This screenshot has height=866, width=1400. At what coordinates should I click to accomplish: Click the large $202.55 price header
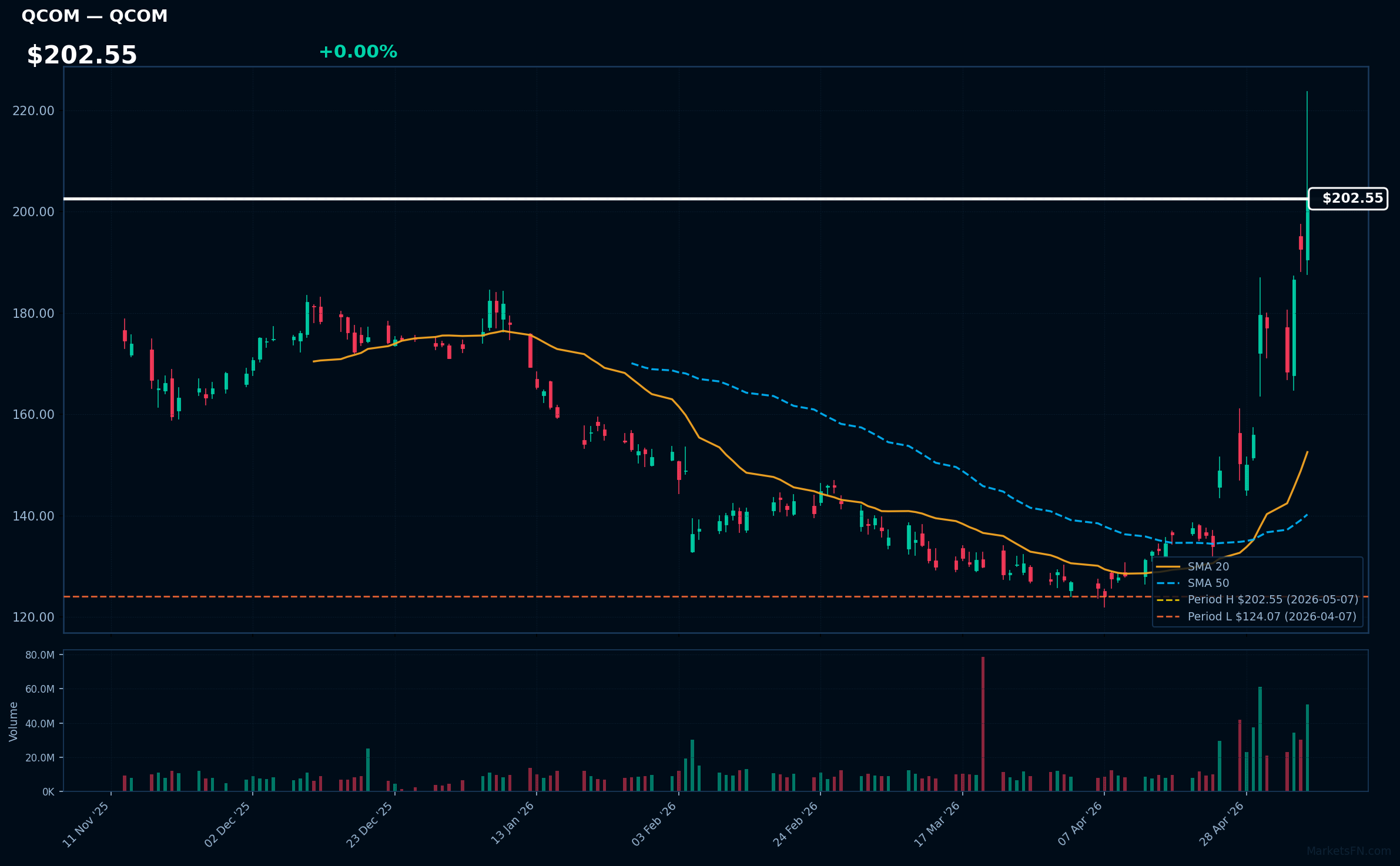pyautogui.click(x=82, y=55)
